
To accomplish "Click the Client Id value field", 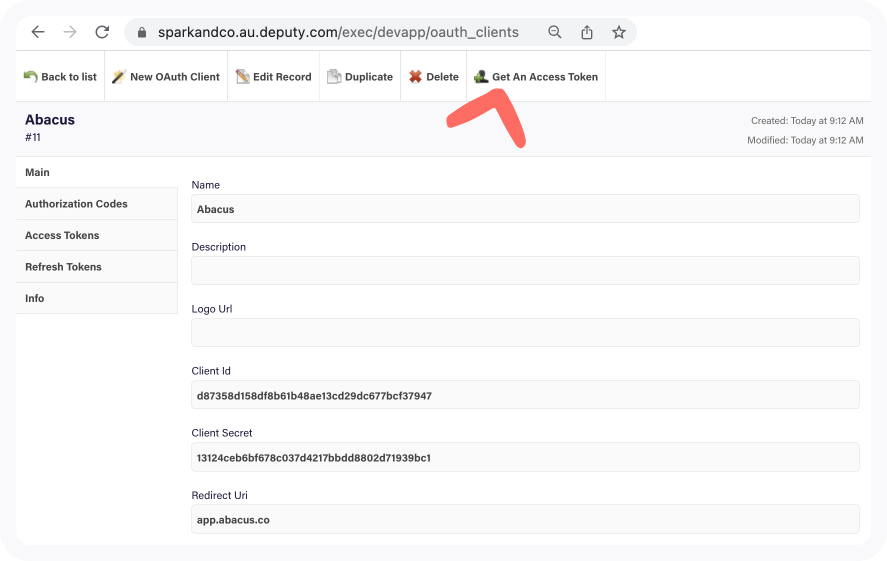I will [x=525, y=395].
